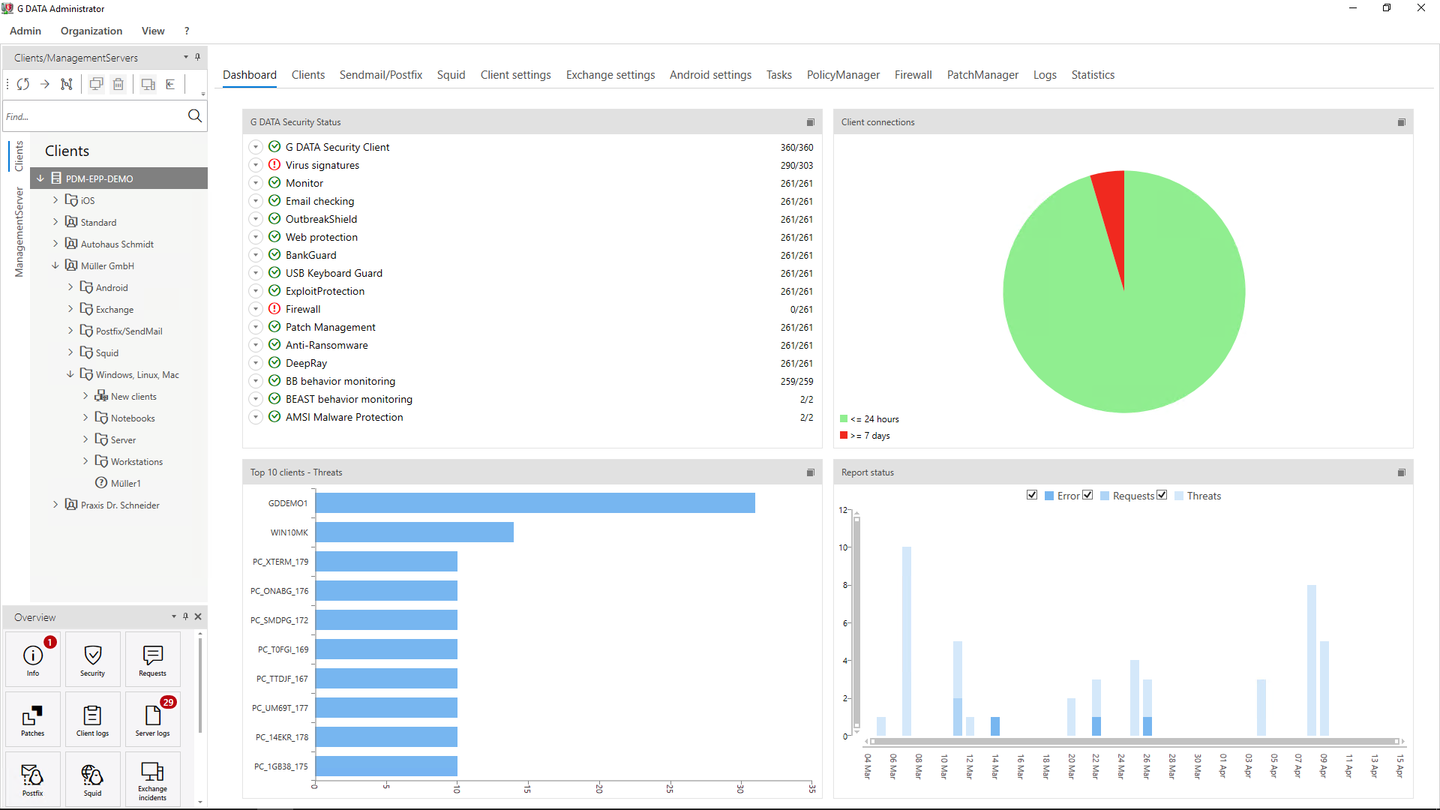Click the magnifier icon in Find box
The width and height of the screenshot is (1440, 810).
195,116
